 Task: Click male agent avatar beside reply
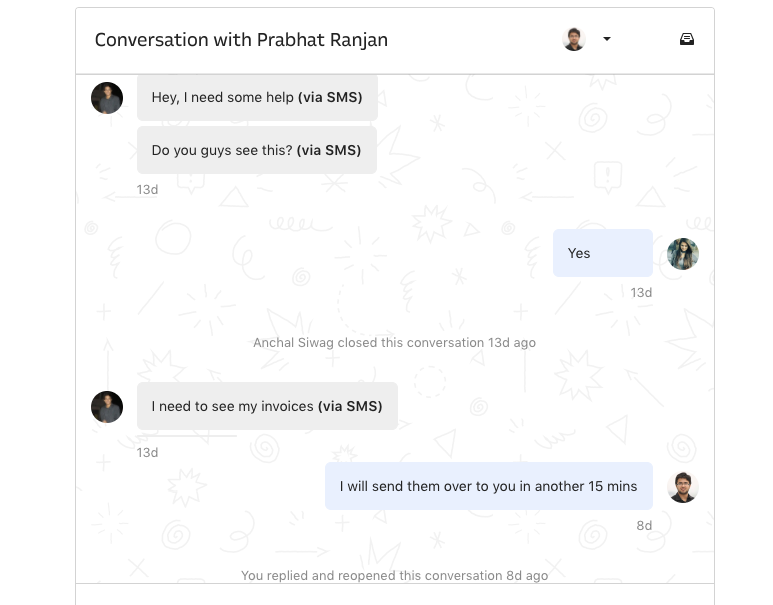pyautogui.click(x=683, y=487)
